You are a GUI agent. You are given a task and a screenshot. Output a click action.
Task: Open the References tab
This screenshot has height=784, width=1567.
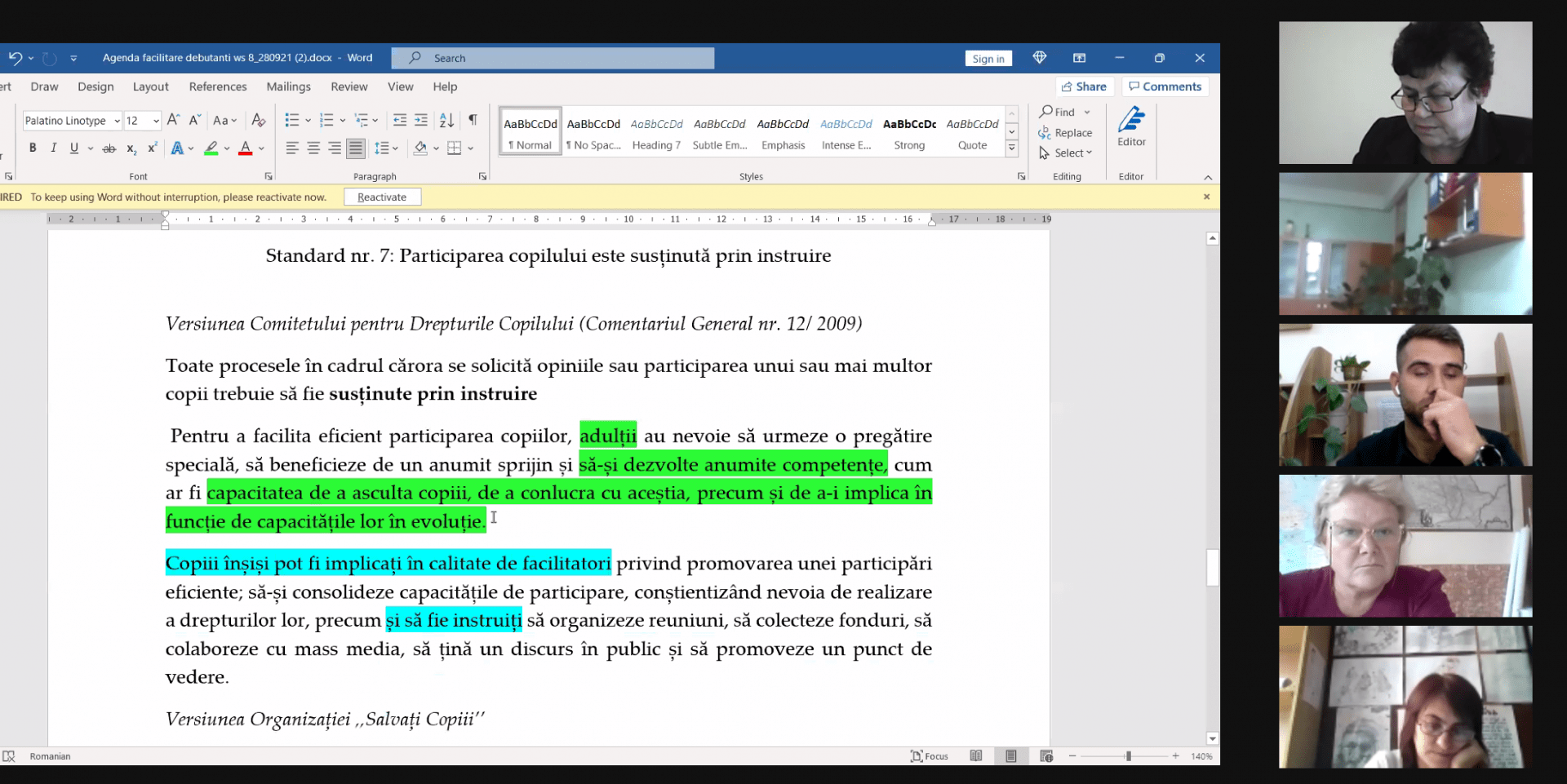pos(218,86)
